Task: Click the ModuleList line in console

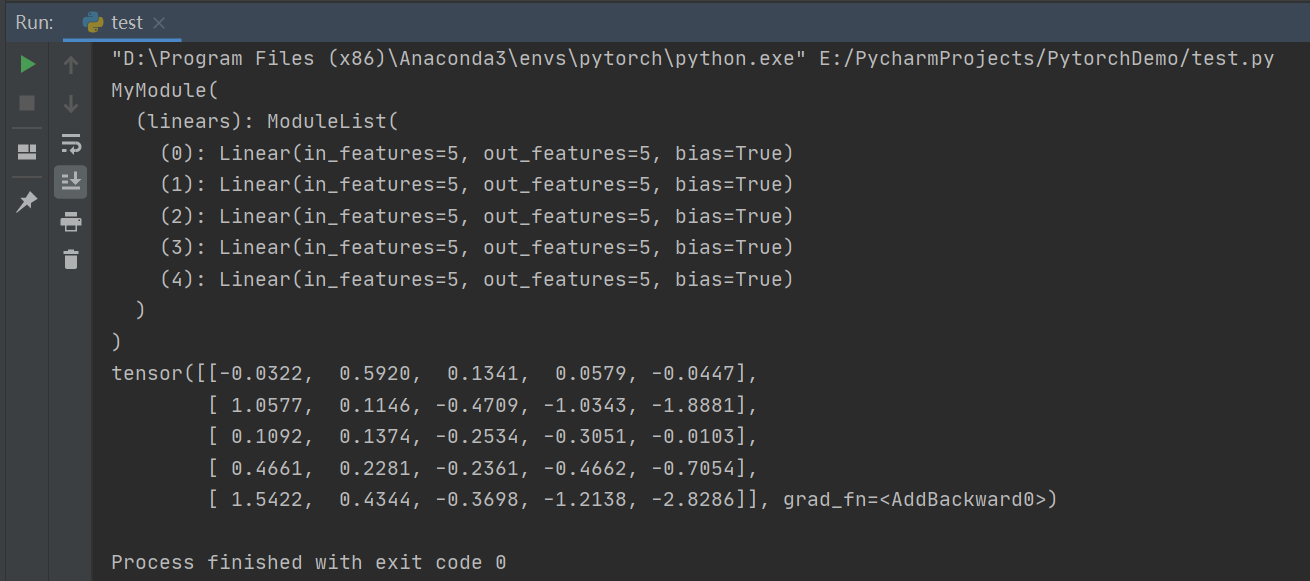Action: 264,120
